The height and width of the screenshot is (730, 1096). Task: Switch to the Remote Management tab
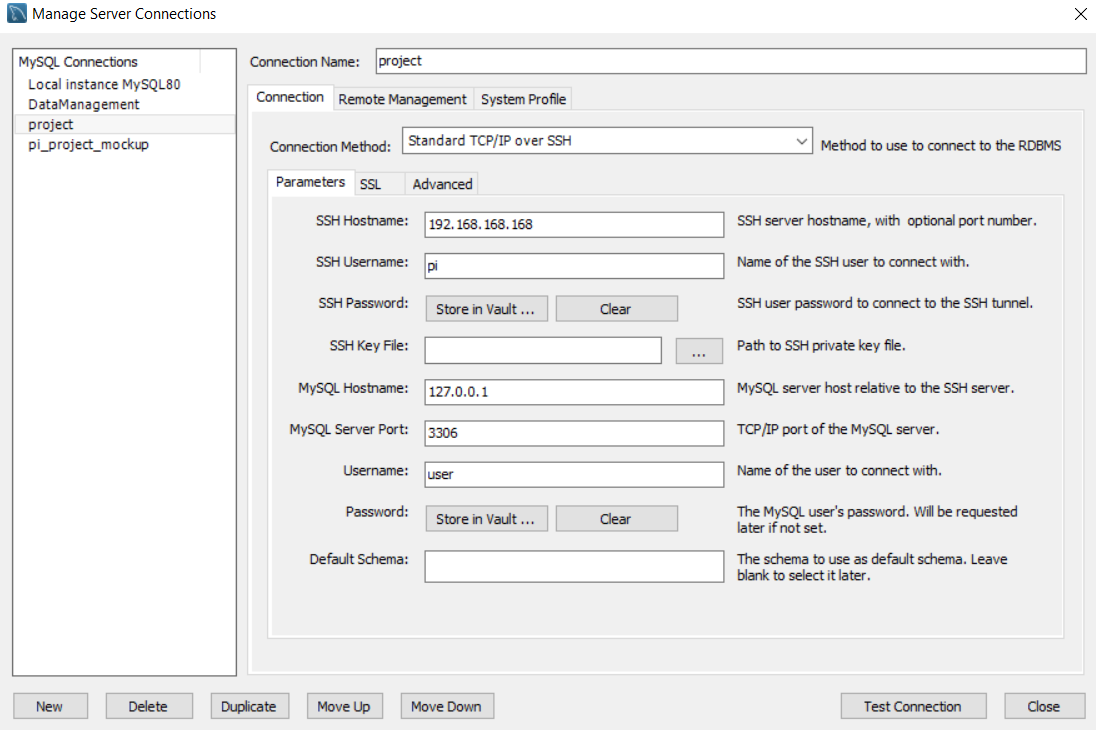click(x=402, y=99)
